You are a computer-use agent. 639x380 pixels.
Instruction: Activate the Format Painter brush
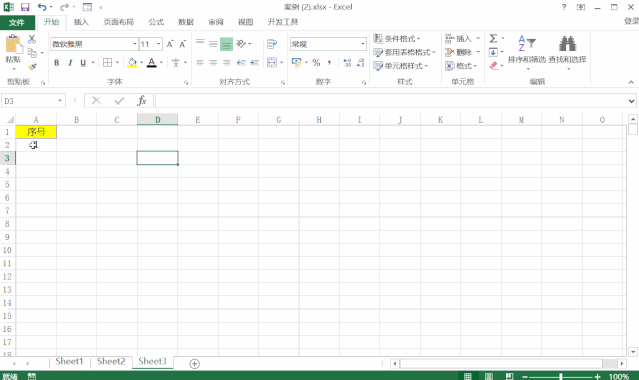[x=32, y=66]
